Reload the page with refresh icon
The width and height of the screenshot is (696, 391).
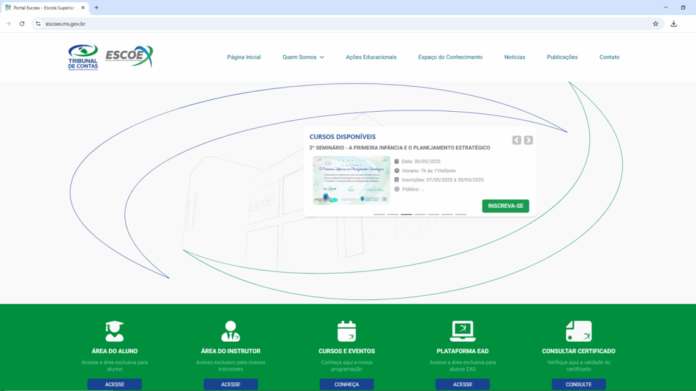[x=22, y=24]
